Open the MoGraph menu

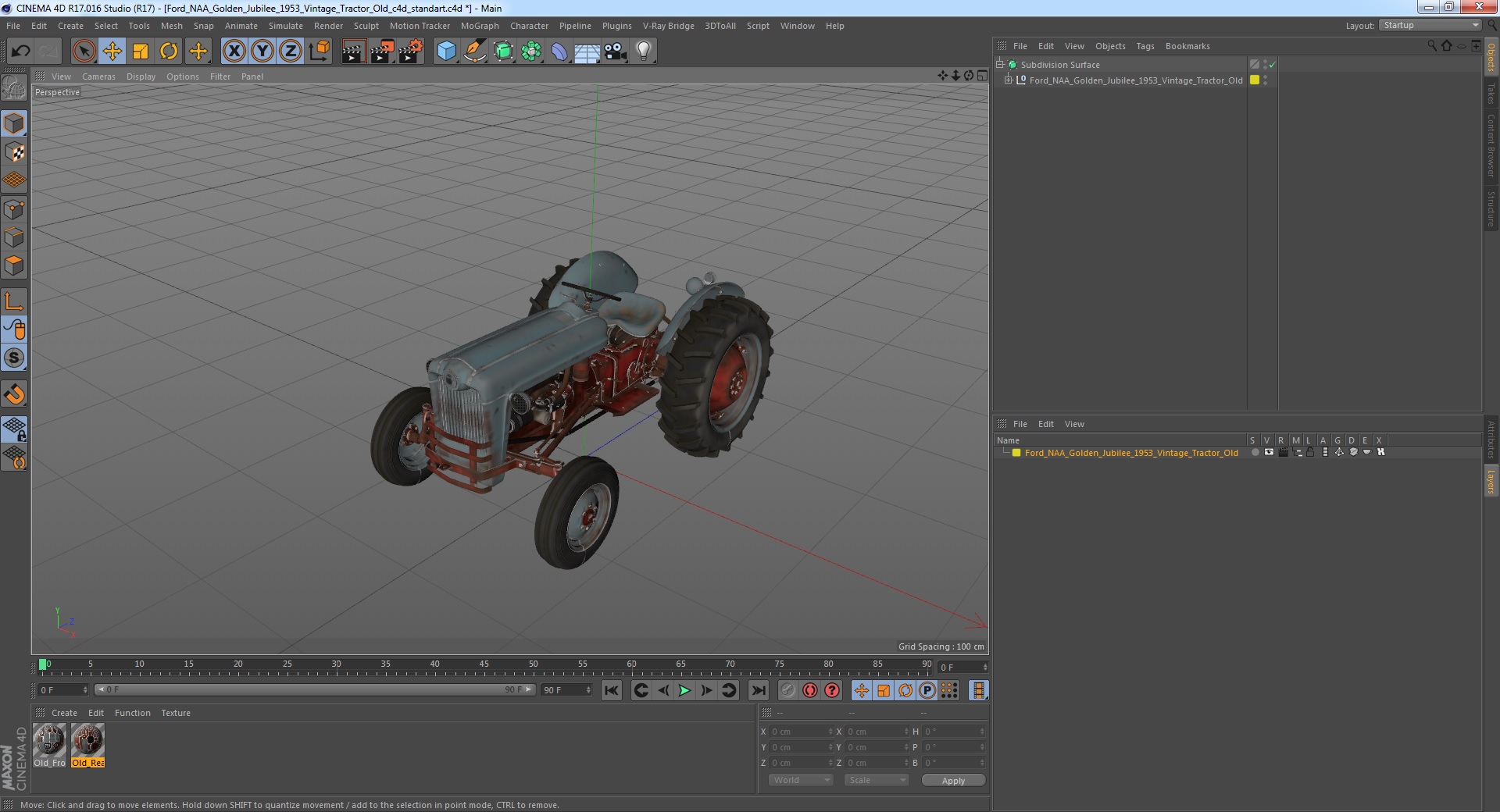coord(480,26)
